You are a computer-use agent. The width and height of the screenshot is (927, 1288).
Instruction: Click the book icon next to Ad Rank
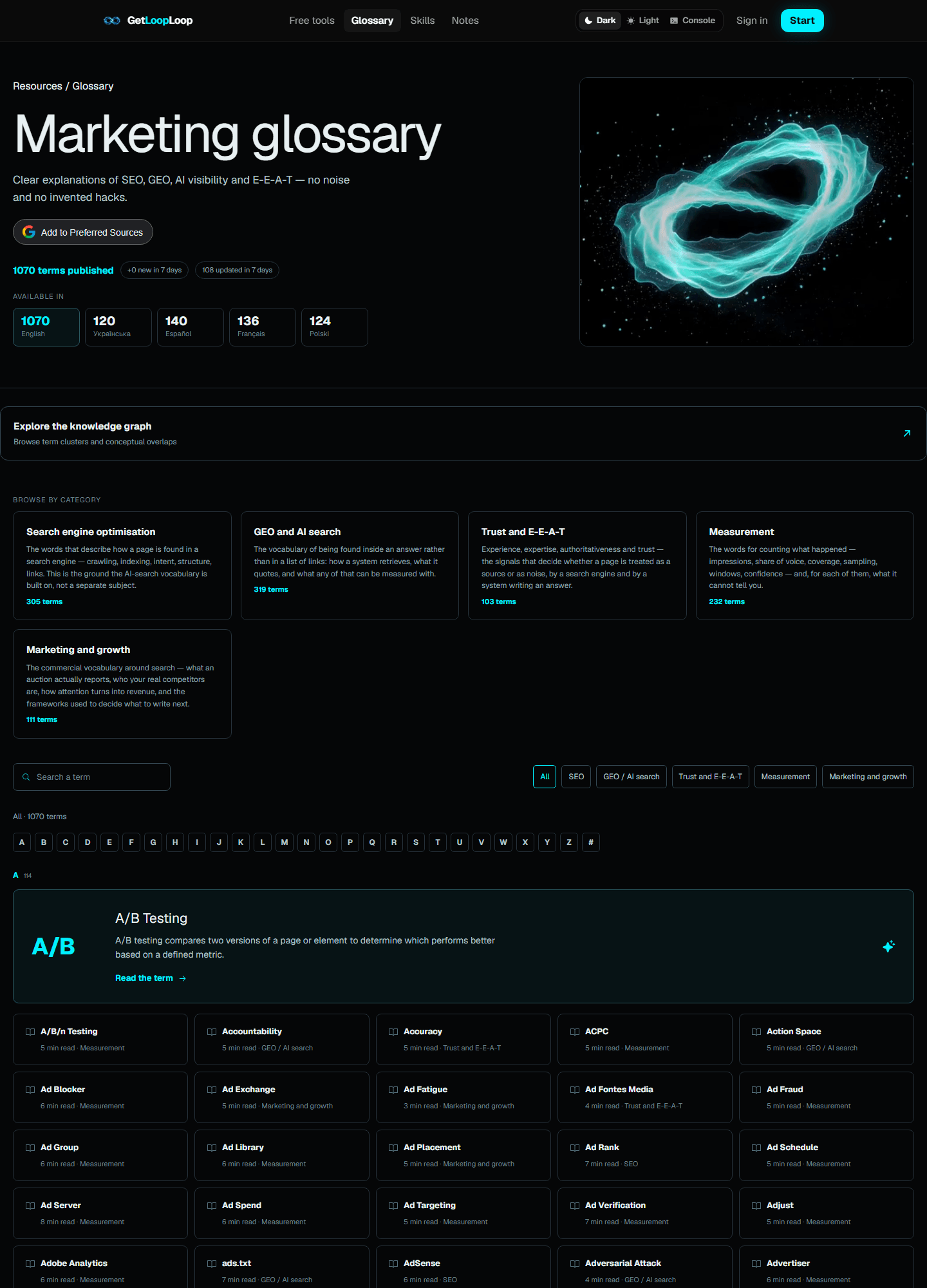tap(575, 1148)
